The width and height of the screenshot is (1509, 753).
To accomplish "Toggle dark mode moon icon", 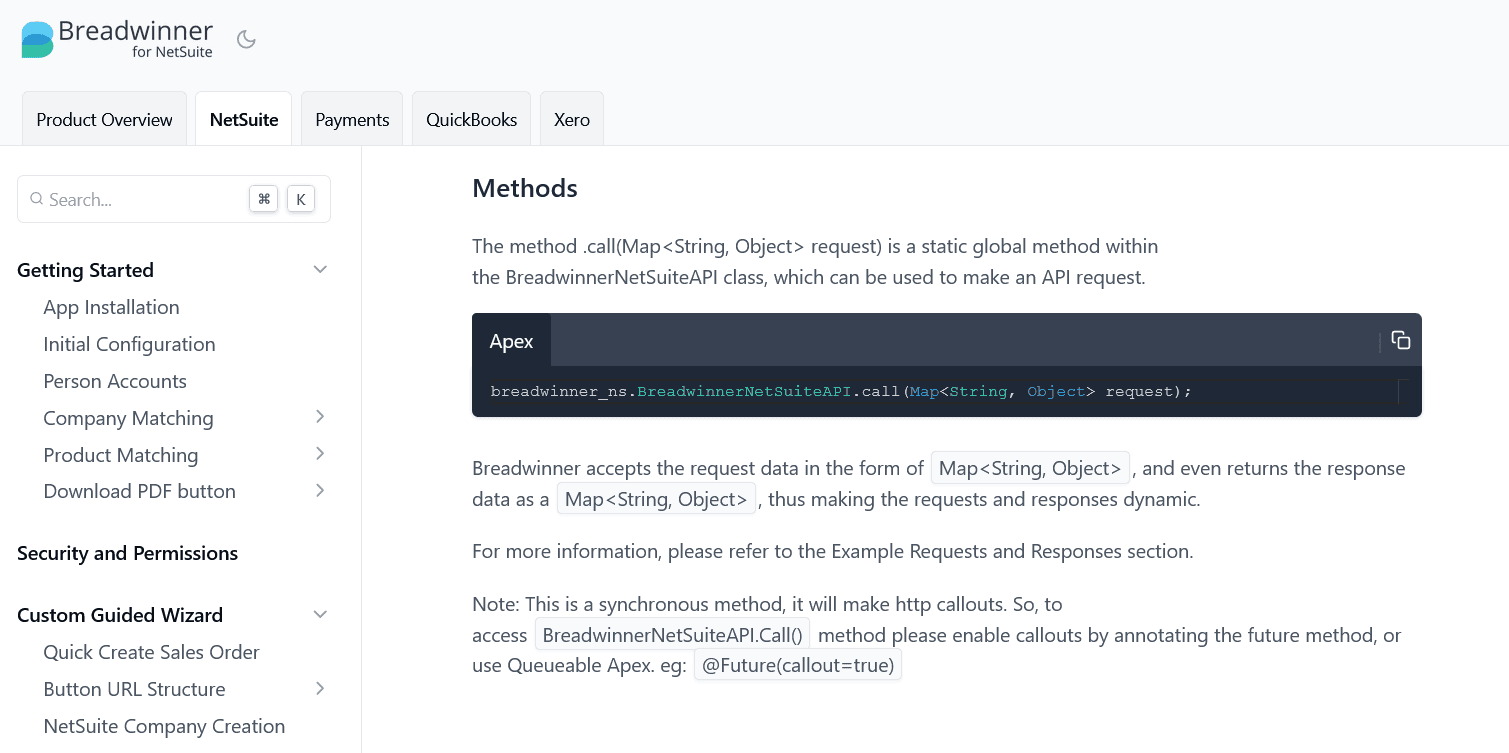I will click(x=246, y=39).
